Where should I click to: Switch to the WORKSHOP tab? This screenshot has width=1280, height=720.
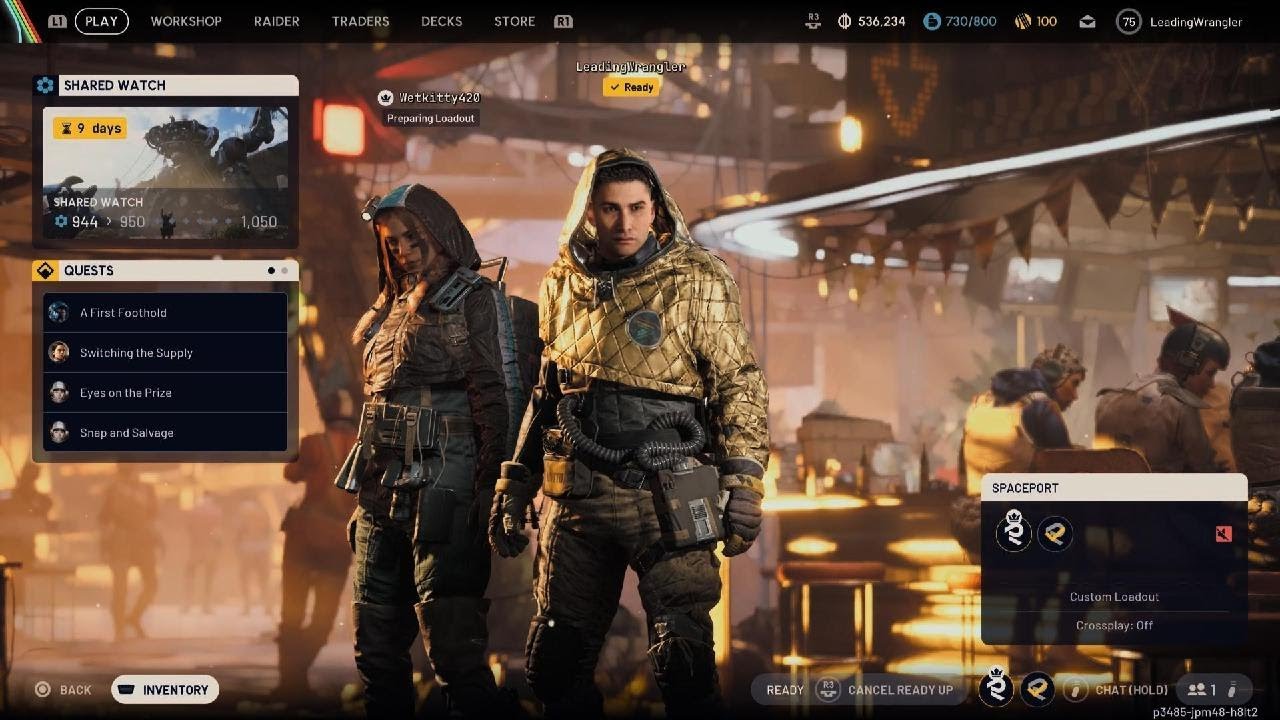pyautogui.click(x=186, y=21)
